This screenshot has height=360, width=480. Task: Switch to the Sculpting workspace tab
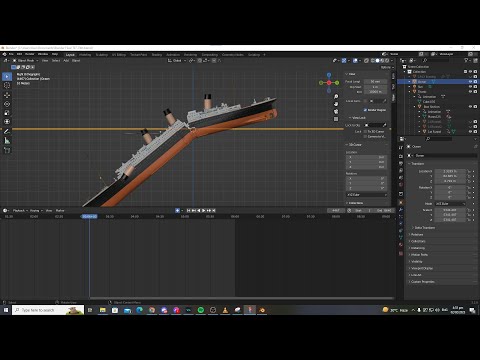pyautogui.click(x=102, y=55)
